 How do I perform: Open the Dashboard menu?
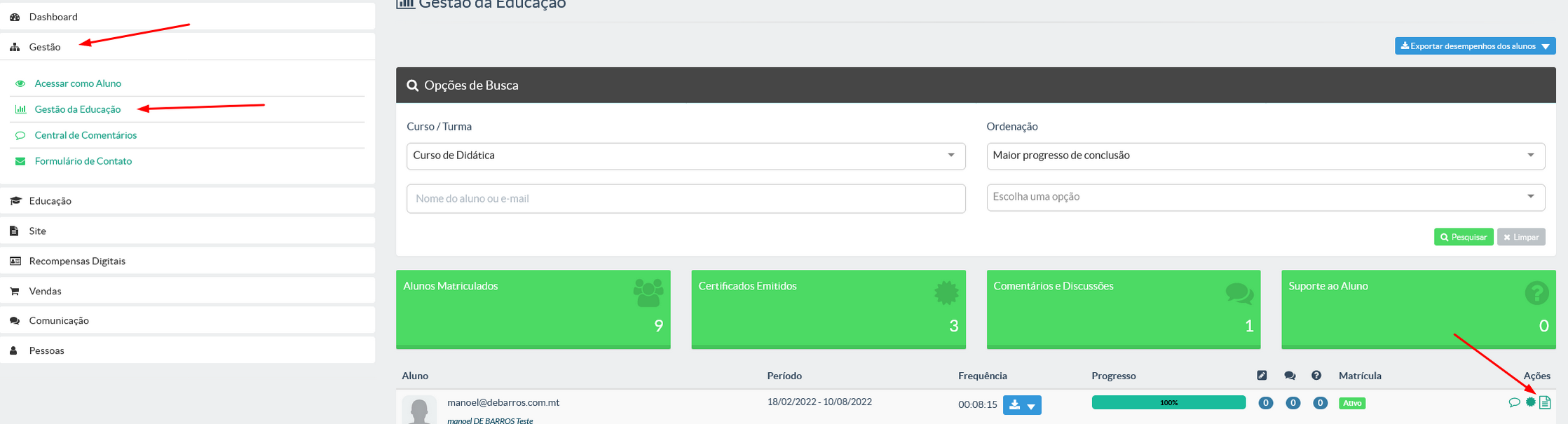(x=187, y=17)
